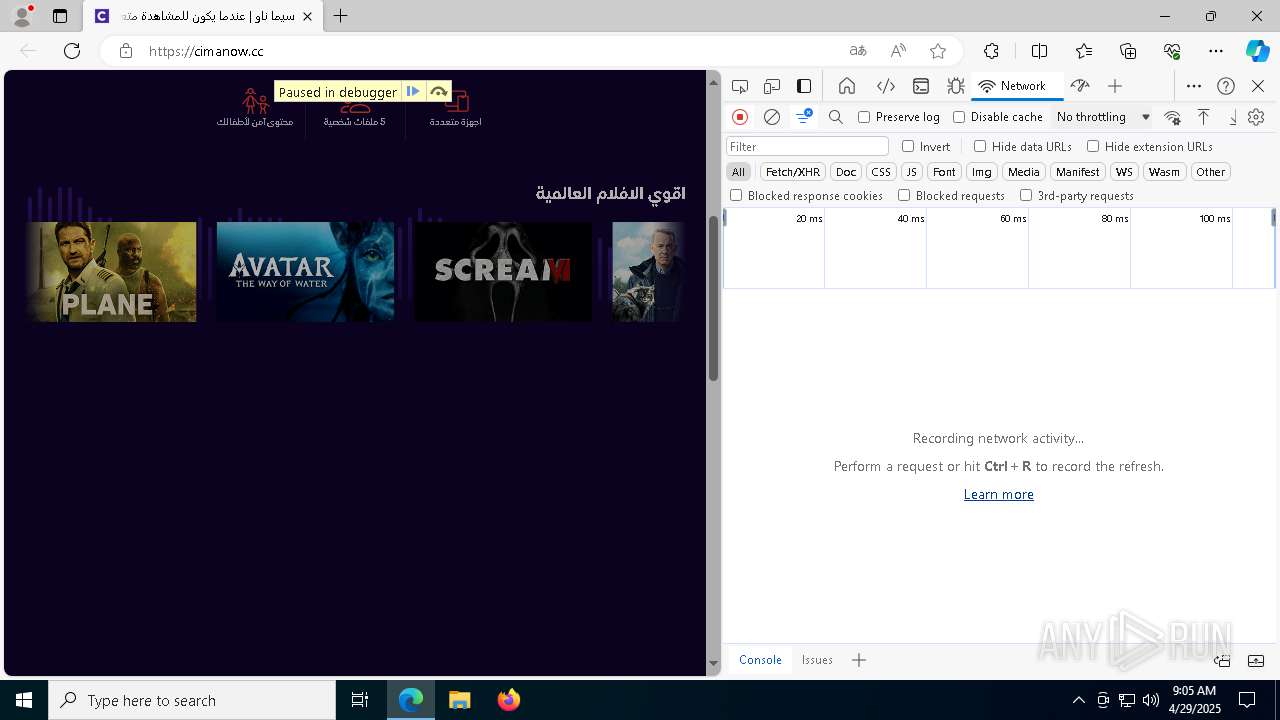Open network conditions wifi icon
Screen dimensions: 1280x720
coord(1173,117)
